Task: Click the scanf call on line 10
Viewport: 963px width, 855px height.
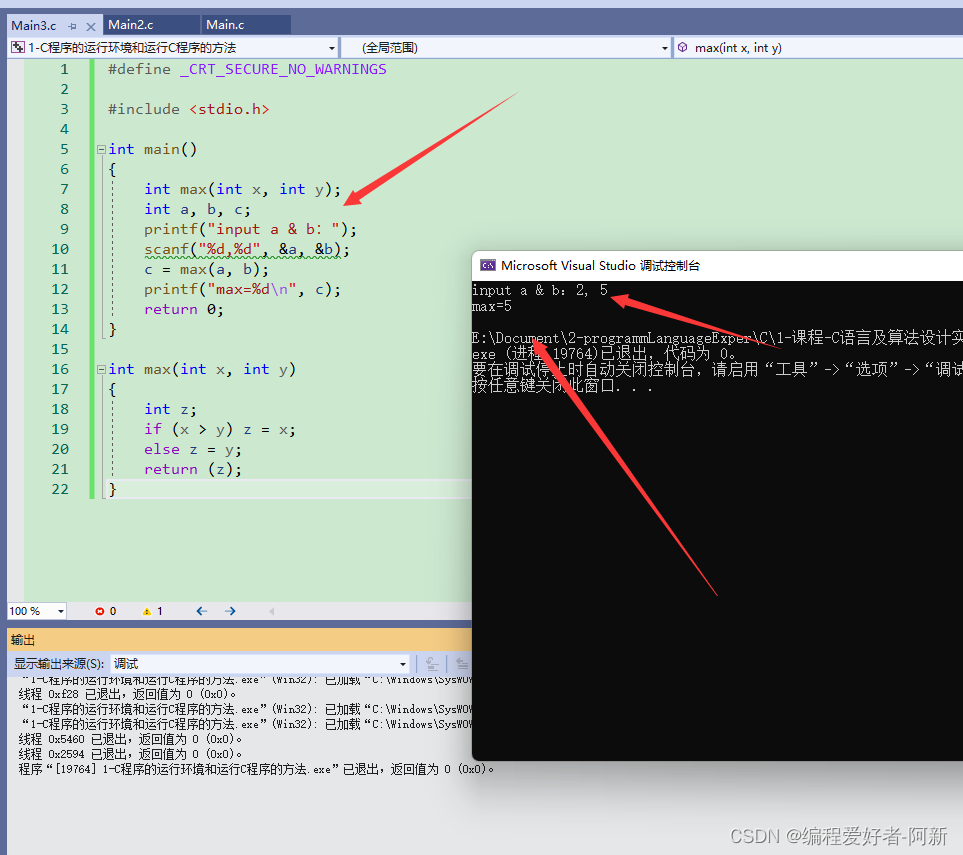Action: [x=246, y=249]
